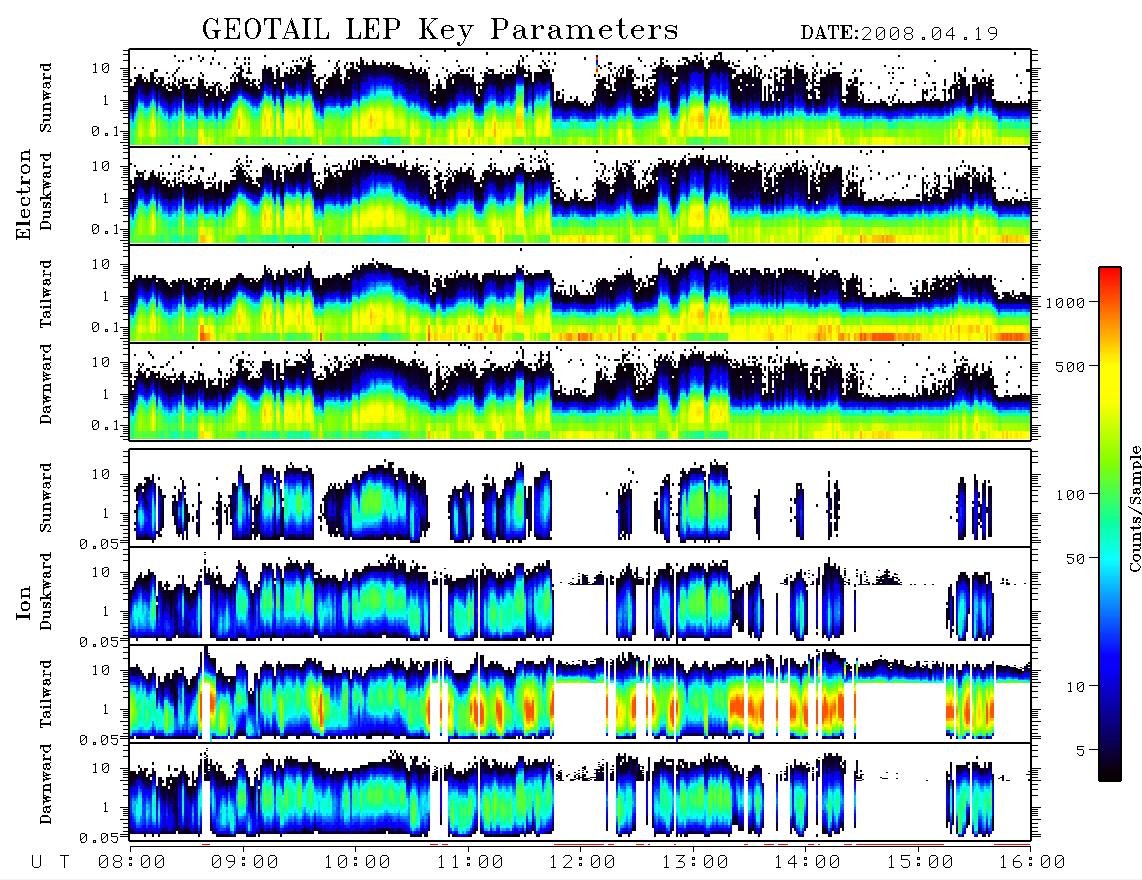Click the 09:00 time axis label
1142x880 pixels.
[245, 862]
